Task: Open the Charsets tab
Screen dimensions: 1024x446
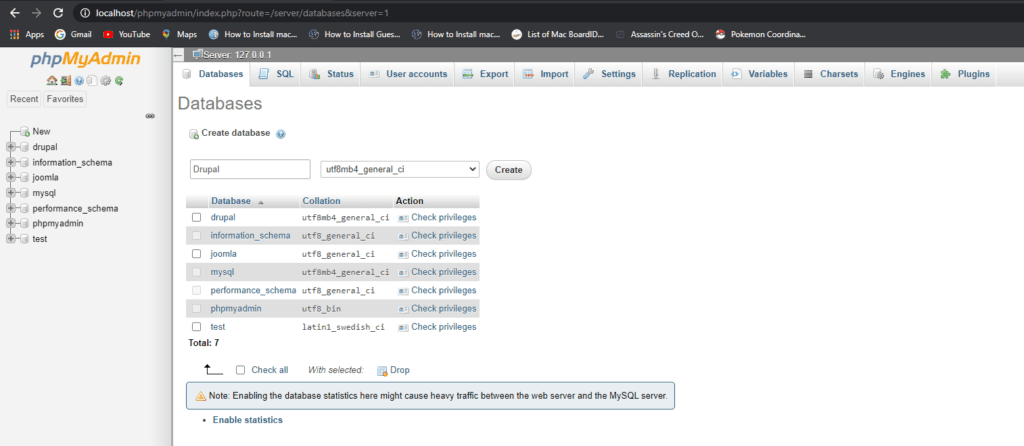Action: pos(830,74)
